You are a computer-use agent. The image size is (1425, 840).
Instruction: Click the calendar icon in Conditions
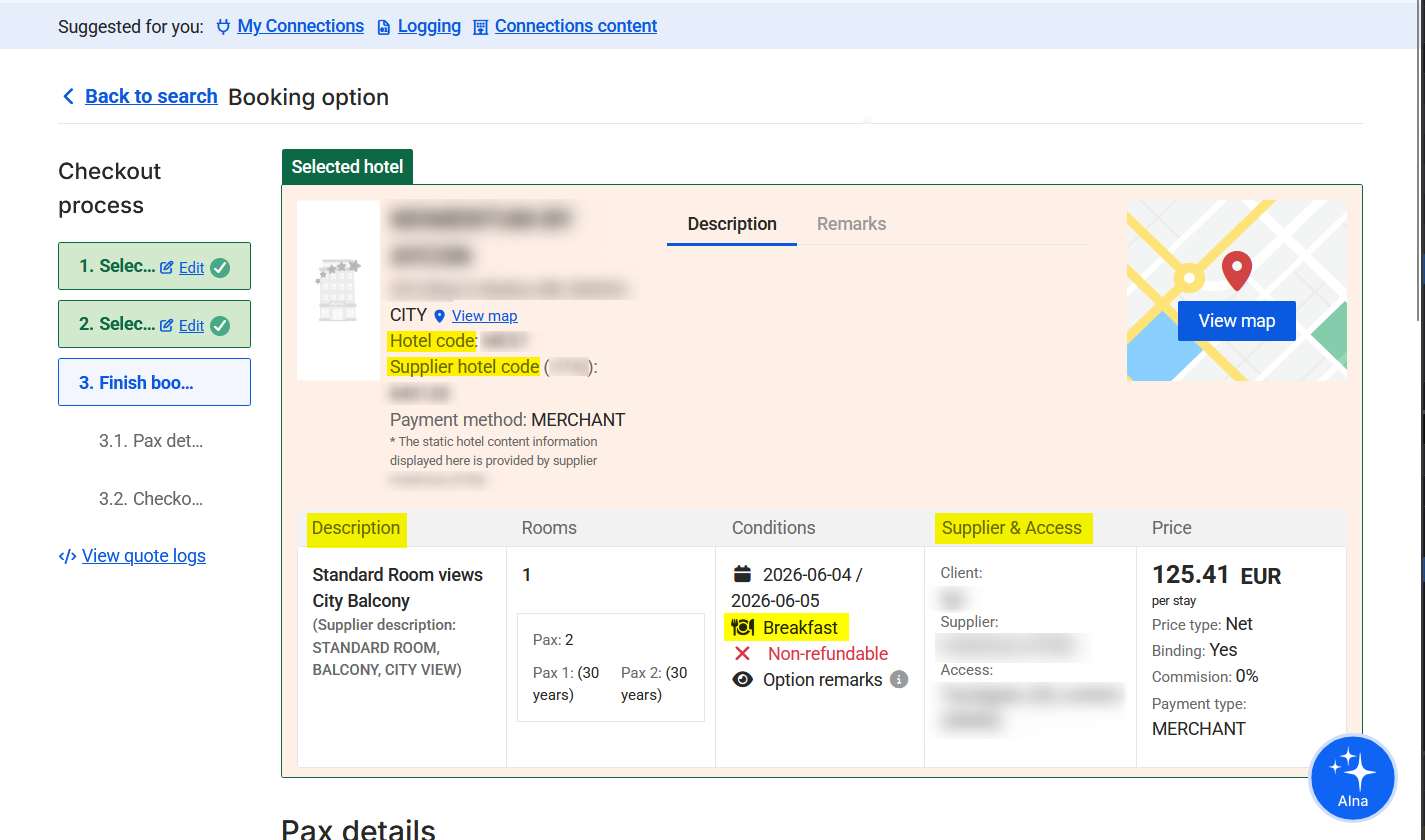coord(742,574)
